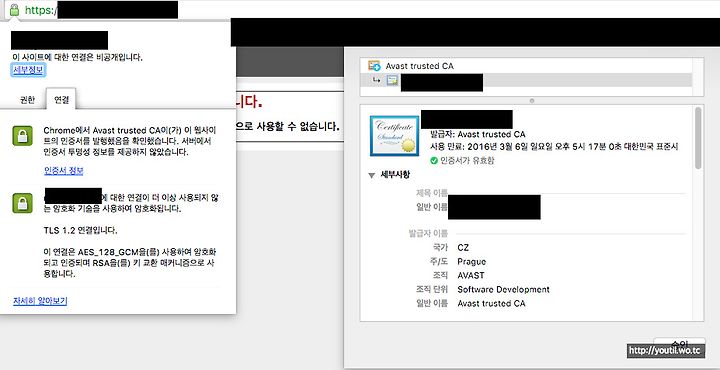Click the 제목 이름 section label
This screenshot has height=370, width=720.
(x=432, y=193)
